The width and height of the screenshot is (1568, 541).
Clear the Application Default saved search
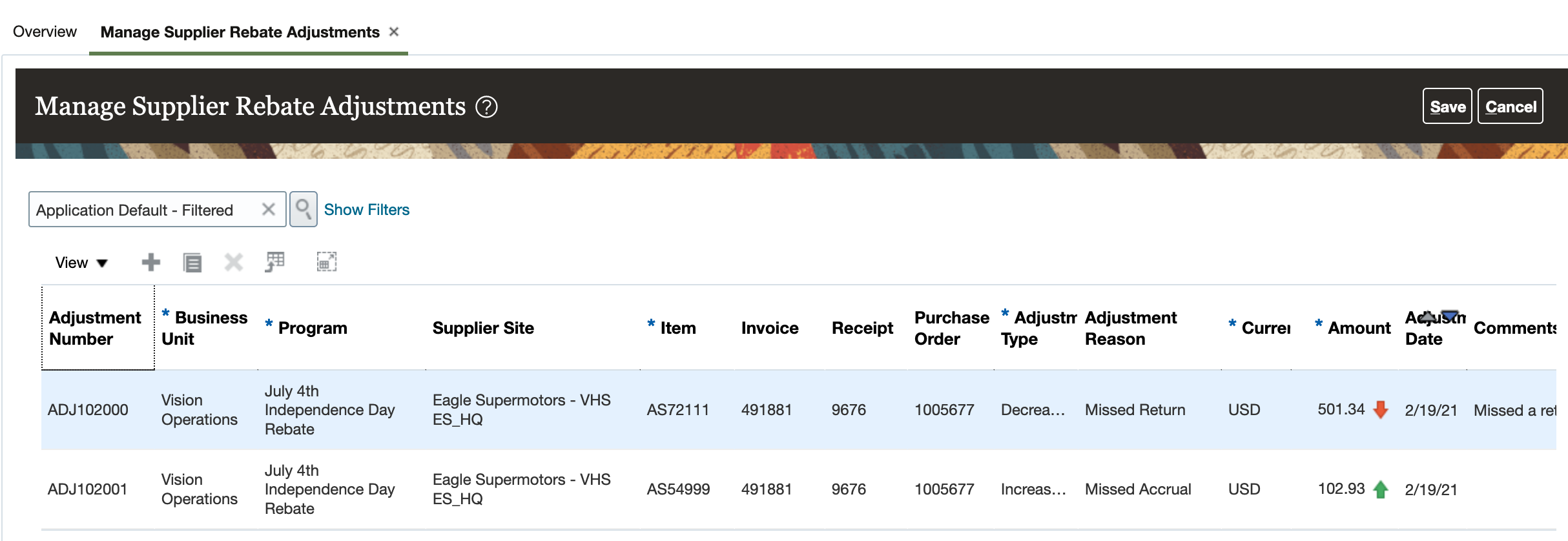click(x=269, y=209)
